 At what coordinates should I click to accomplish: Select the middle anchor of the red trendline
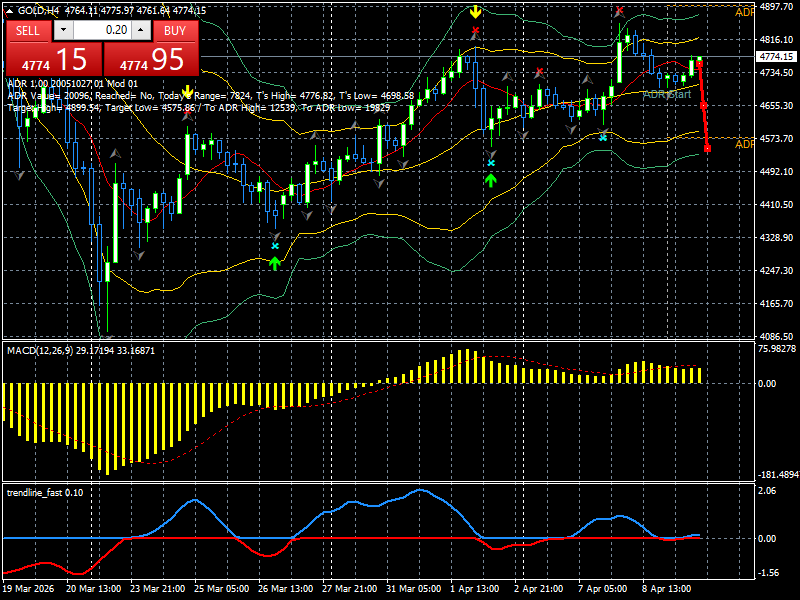point(704,106)
